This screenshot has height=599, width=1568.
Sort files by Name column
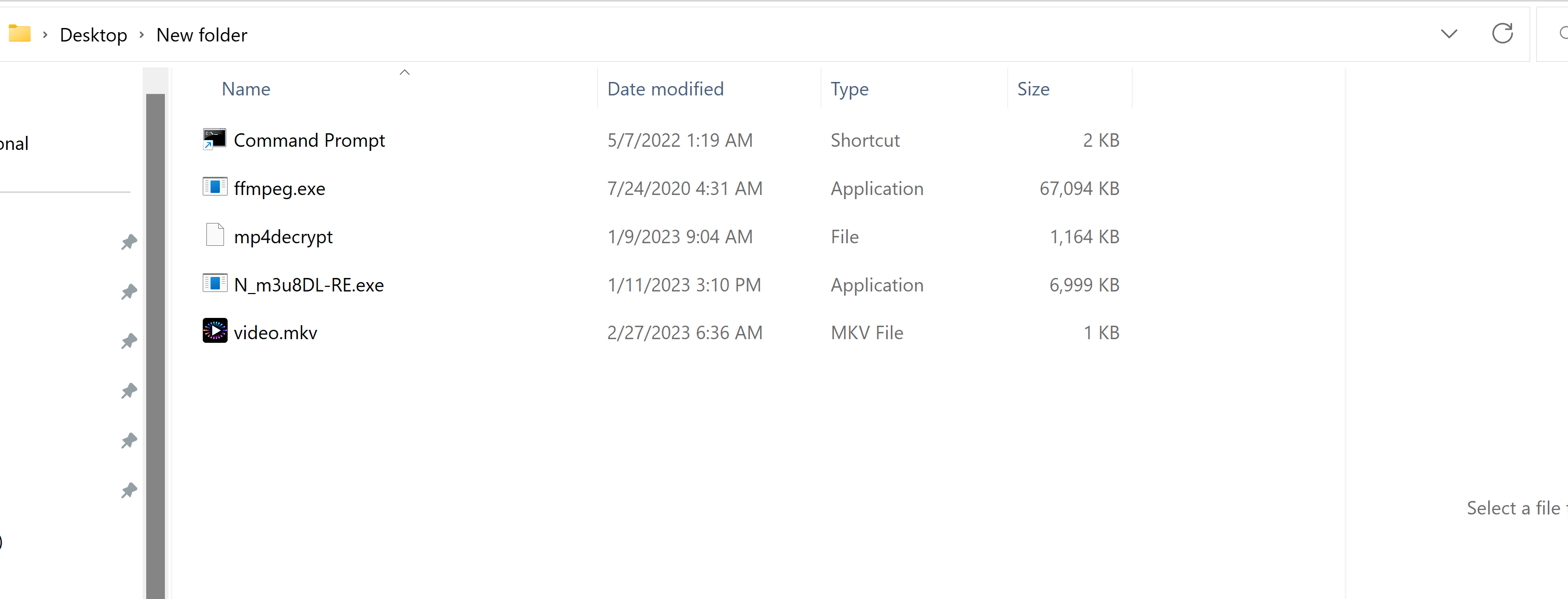[246, 90]
